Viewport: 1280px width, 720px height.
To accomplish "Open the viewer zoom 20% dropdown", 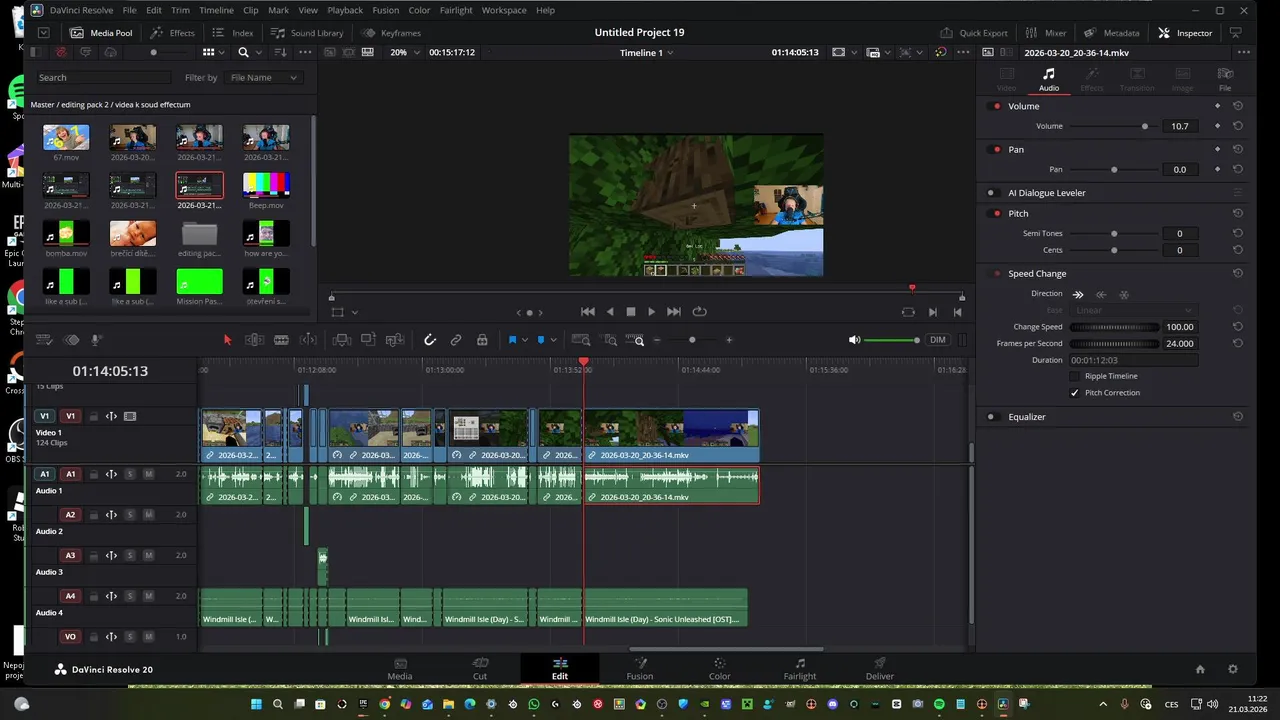I will 404,52.
